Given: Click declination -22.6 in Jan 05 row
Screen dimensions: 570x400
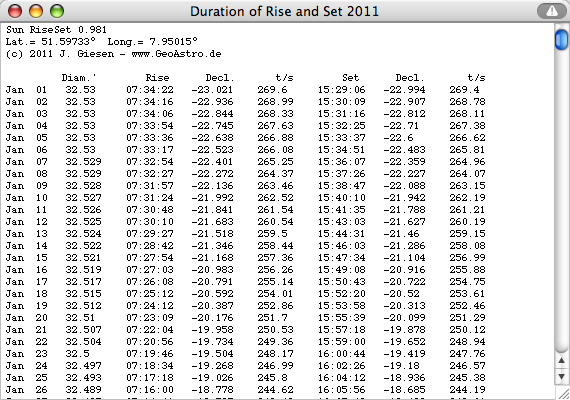Looking at the screenshot, I should pos(398,138).
